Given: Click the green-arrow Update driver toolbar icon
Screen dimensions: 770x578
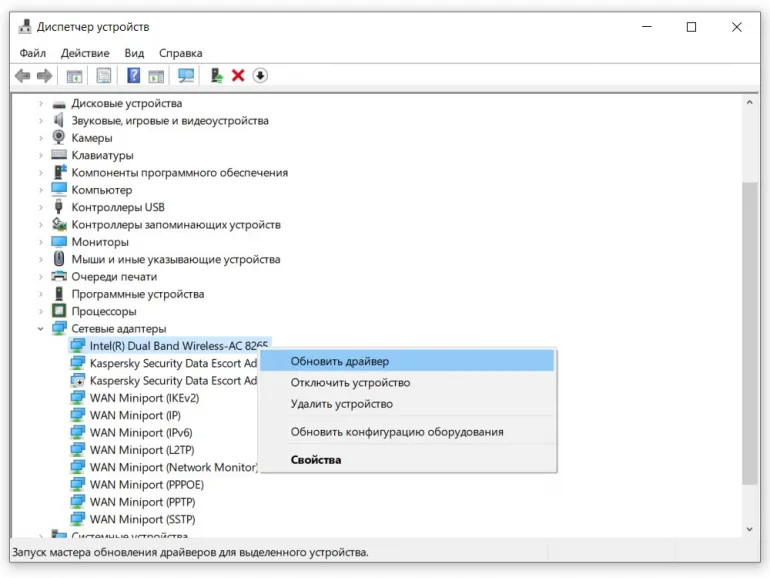Looking at the screenshot, I should 216,76.
